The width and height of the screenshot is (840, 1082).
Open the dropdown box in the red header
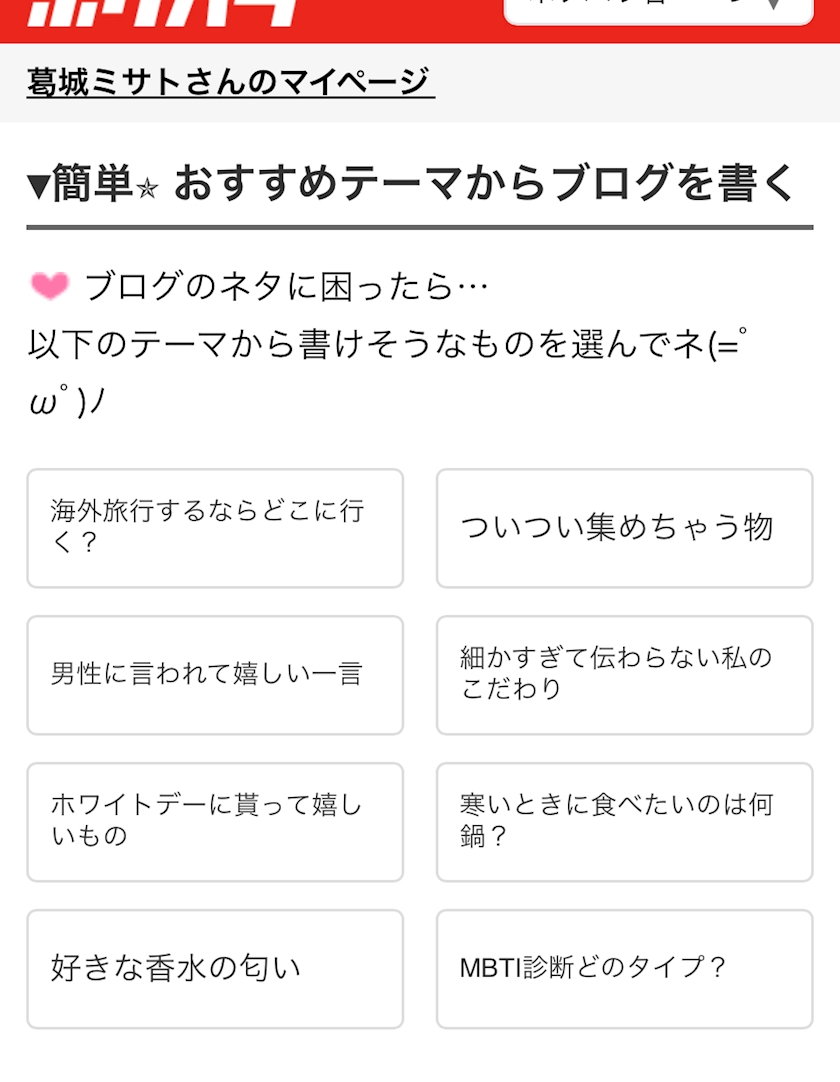[x=658, y=10]
